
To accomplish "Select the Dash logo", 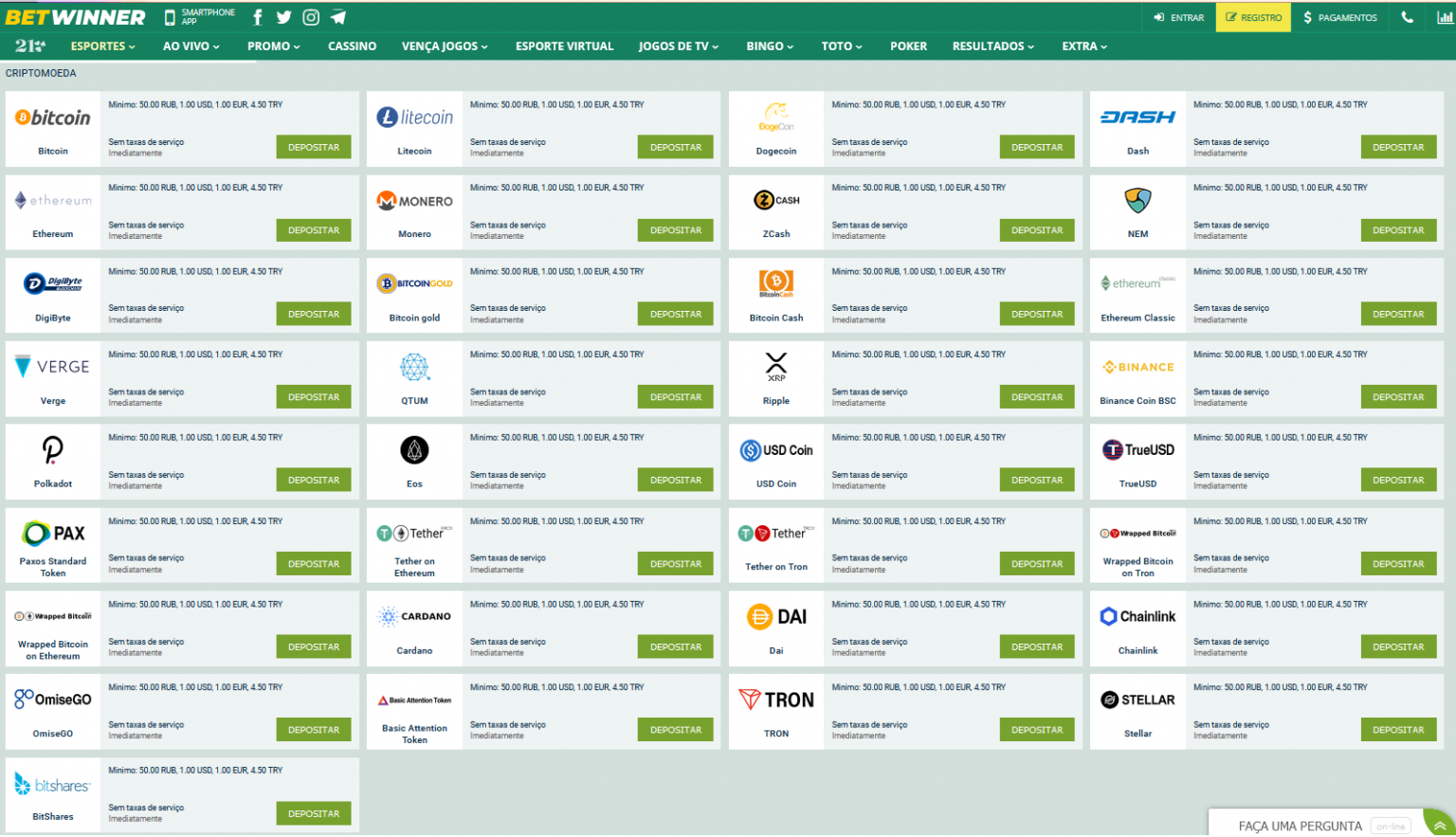I will coord(1137,118).
